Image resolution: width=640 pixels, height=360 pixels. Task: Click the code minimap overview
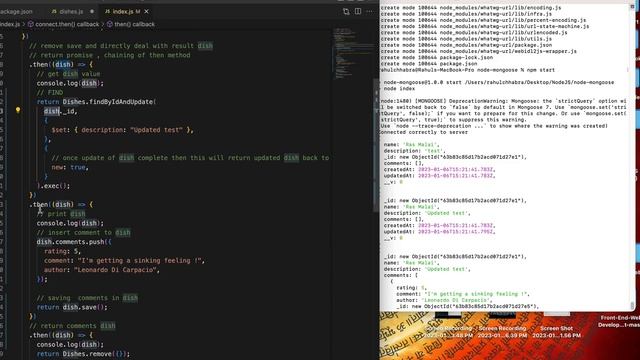point(353,53)
